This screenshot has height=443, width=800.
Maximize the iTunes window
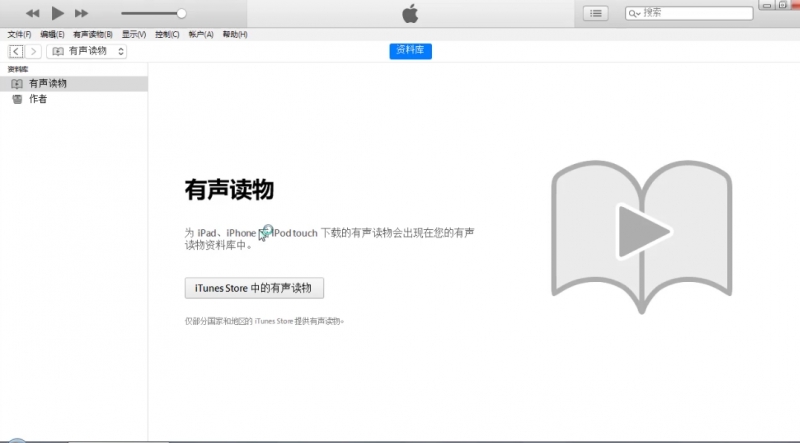click(x=783, y=5)
